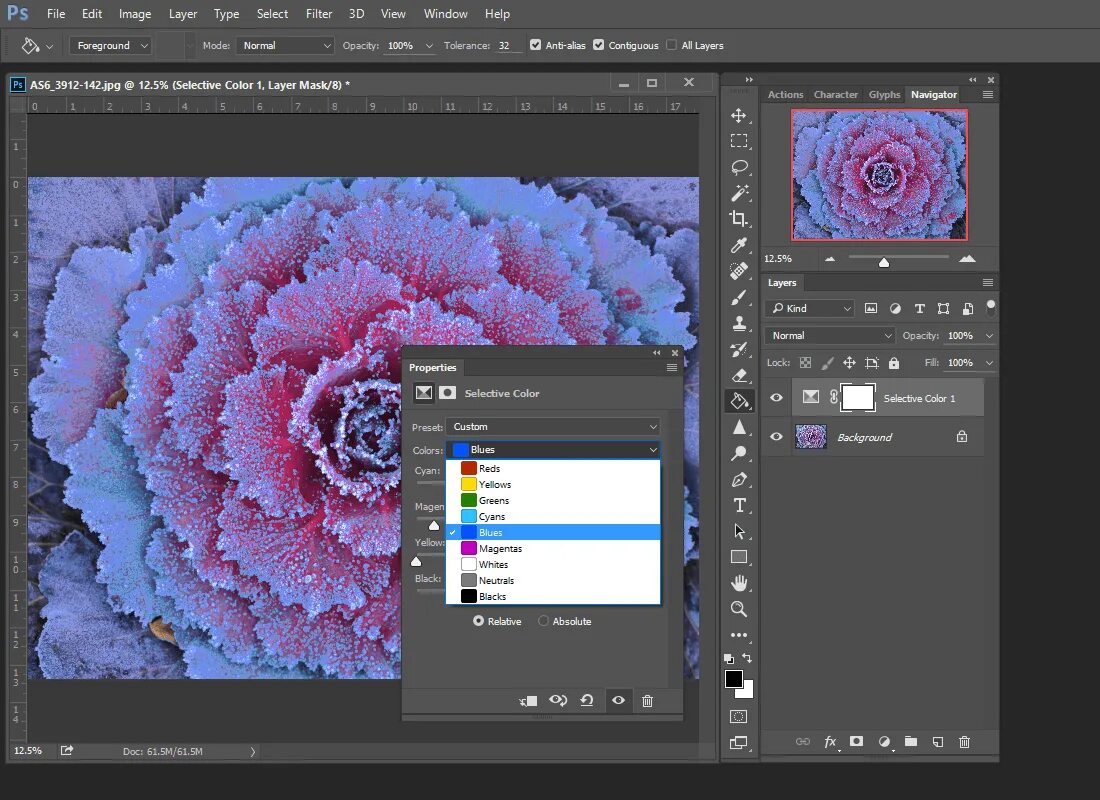Enable the All Layers checkbox
Viewport: 1100px width, 800px height.
(671, 45)
